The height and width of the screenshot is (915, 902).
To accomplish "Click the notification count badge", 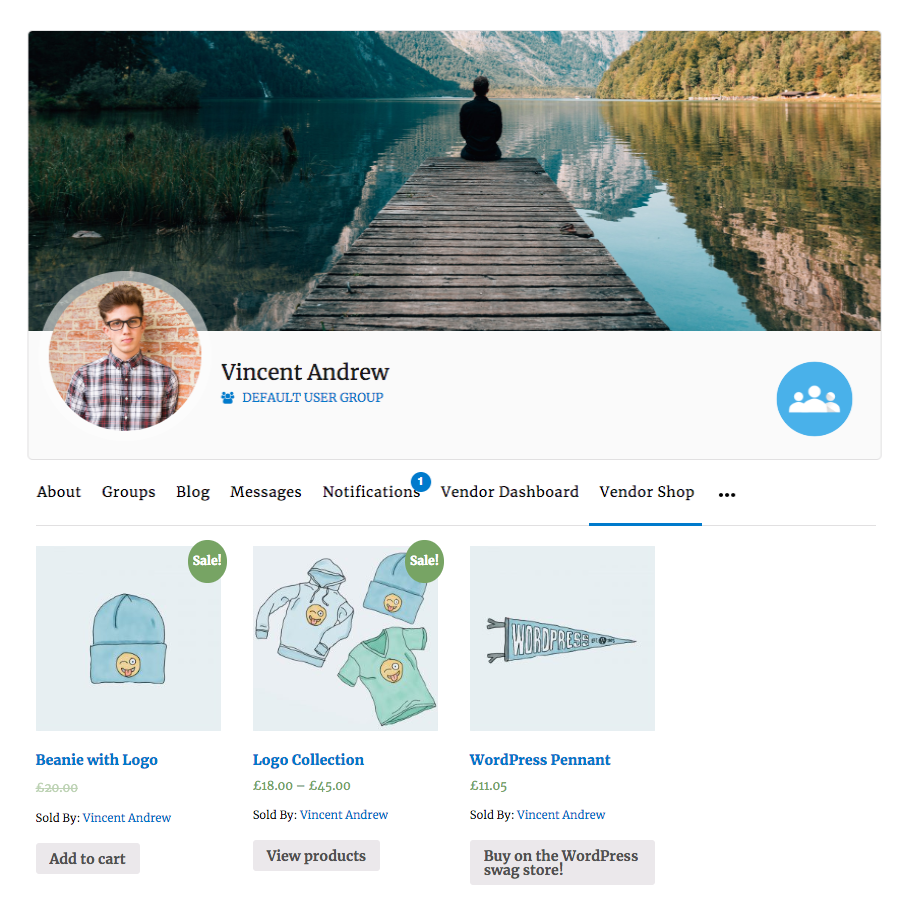I will tap(420, 482).
